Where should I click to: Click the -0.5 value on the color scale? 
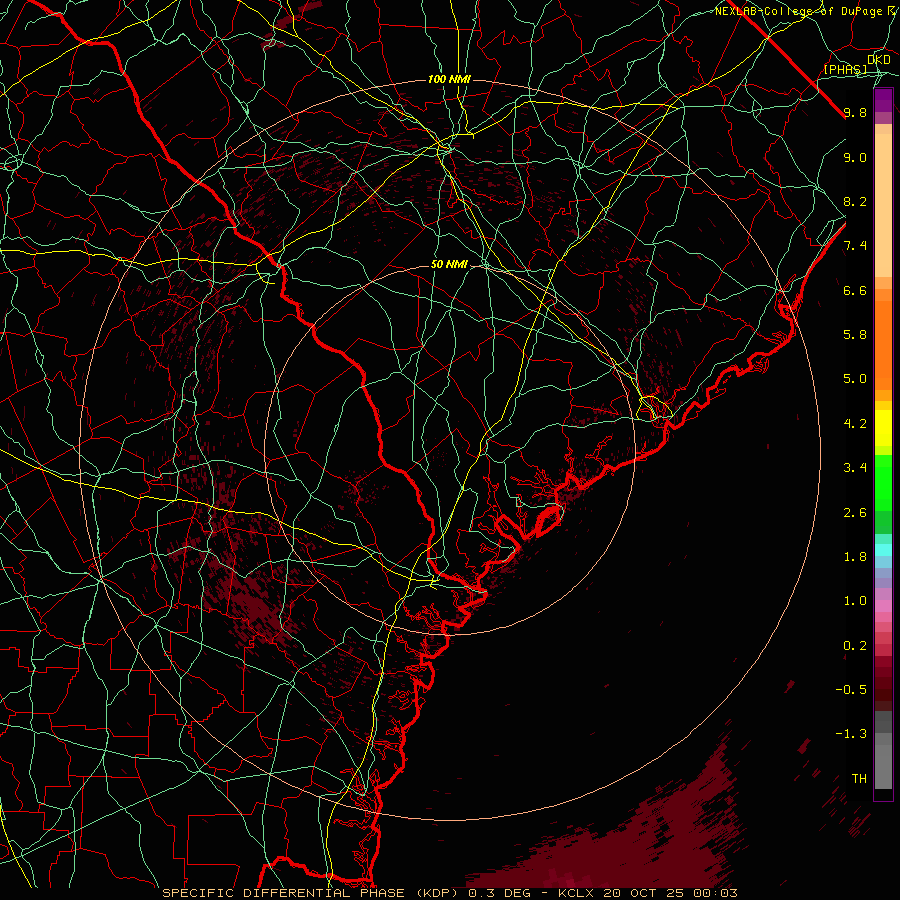(x=851, y=690)
